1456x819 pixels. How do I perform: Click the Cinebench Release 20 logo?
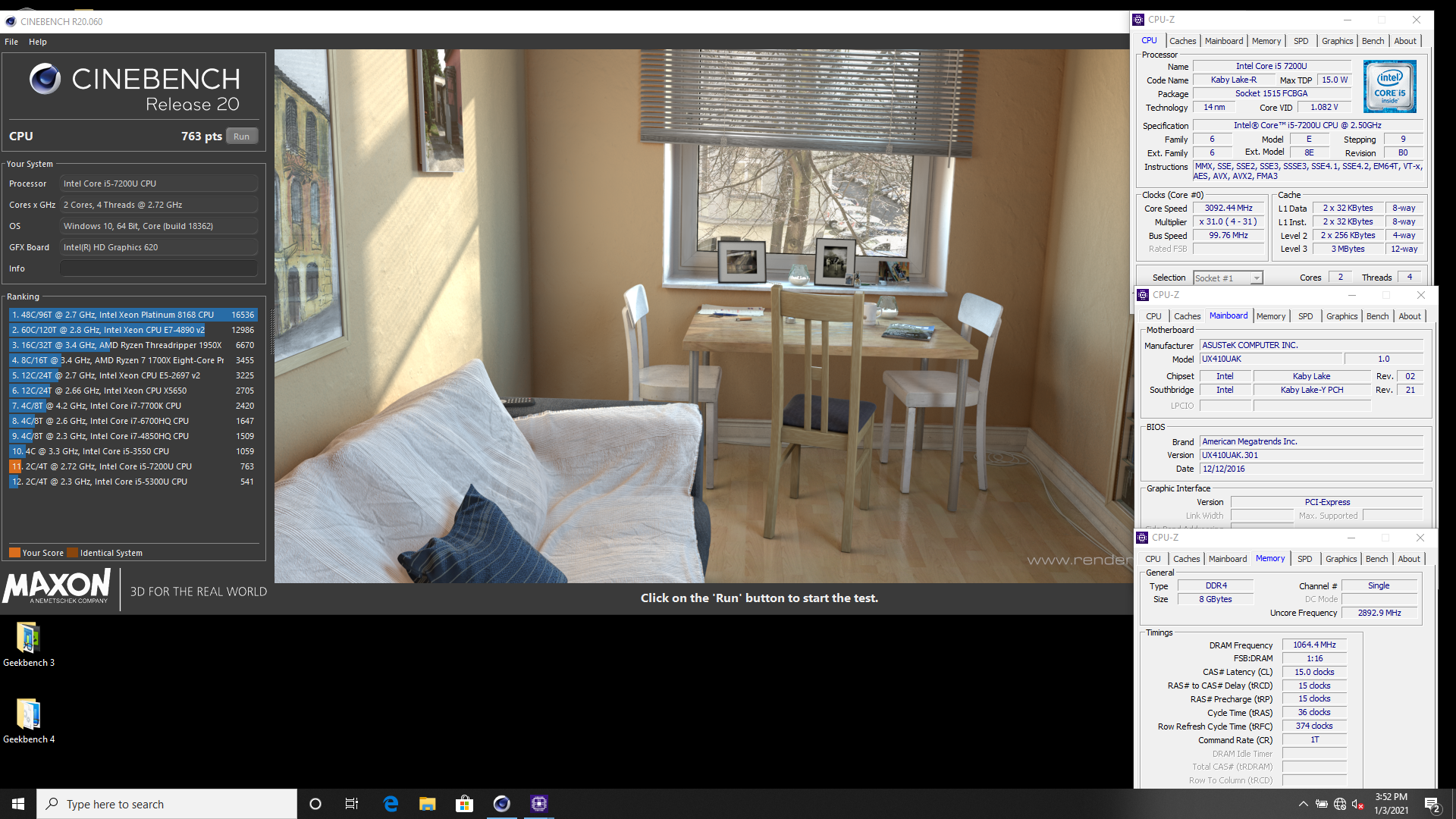pyautogui.click(x=135, y=89)
